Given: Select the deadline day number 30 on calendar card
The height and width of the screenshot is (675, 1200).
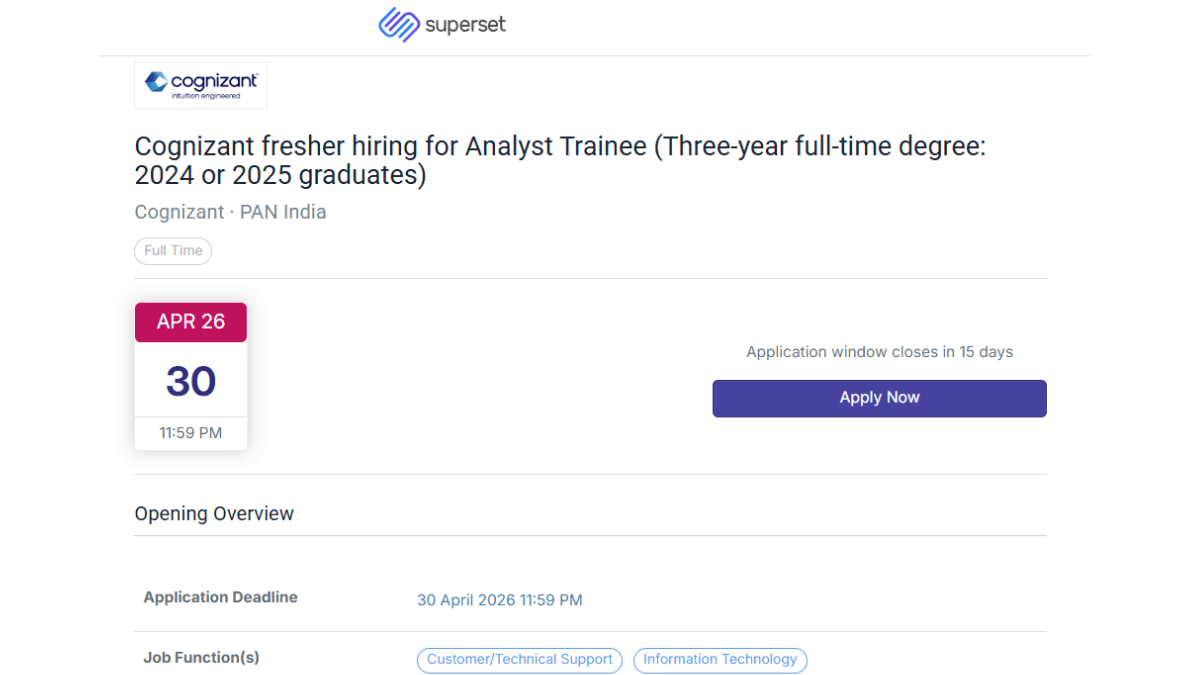Looking at the screenshot, I should 190,381.
